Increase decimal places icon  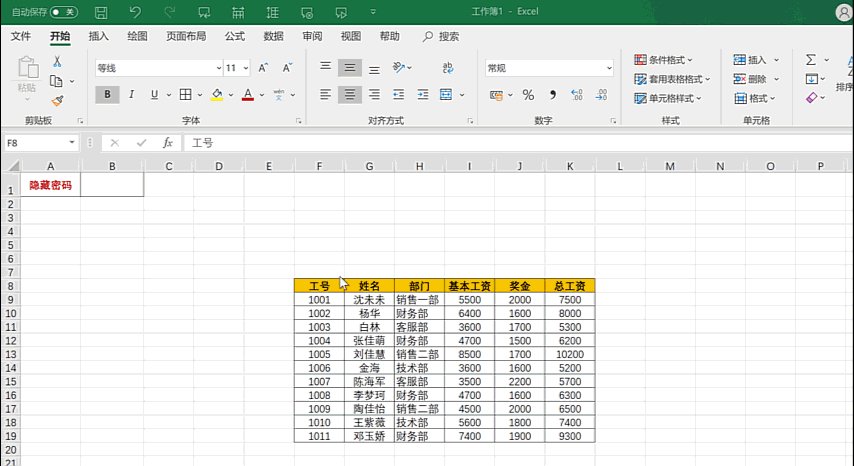pyautogui.click(x=577, y=95)
